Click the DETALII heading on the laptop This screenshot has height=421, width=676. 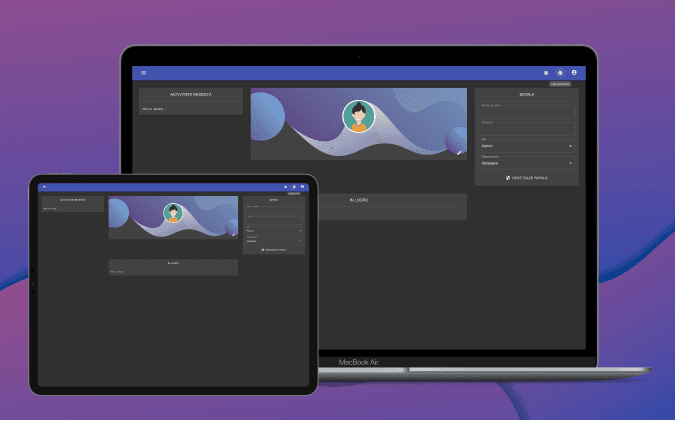[x=526, y=94]
